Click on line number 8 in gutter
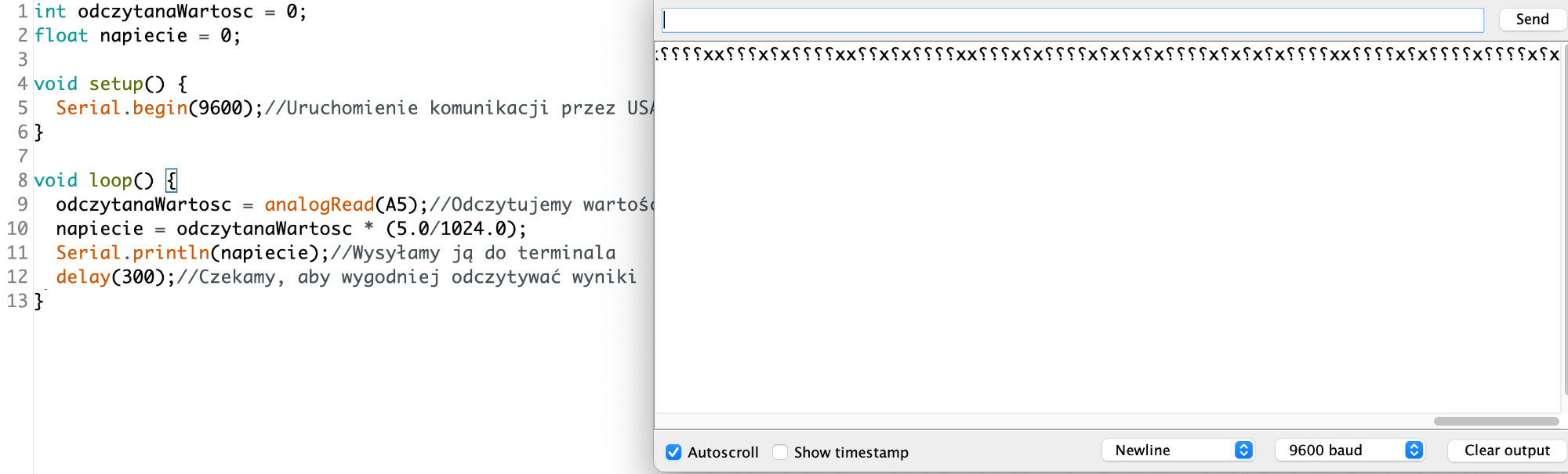Viewport: 1568px width, 474px height. (23, 180)
